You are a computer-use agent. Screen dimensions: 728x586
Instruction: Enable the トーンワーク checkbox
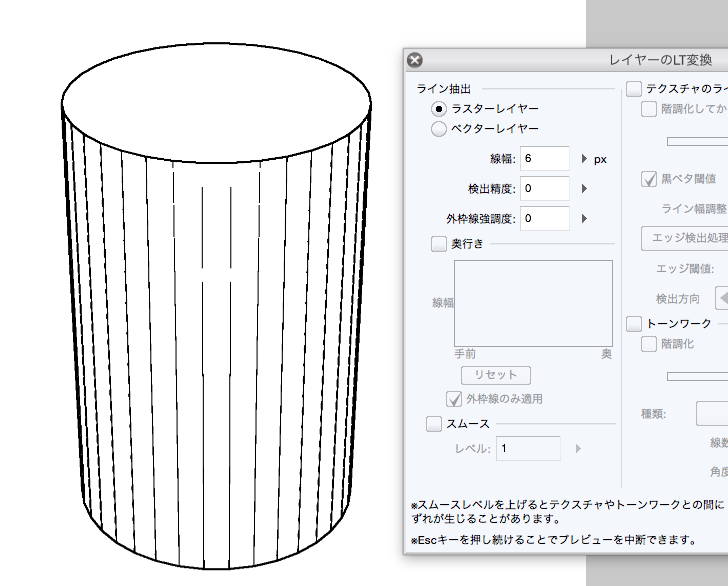pyautogui.click(x=634, y=323)
